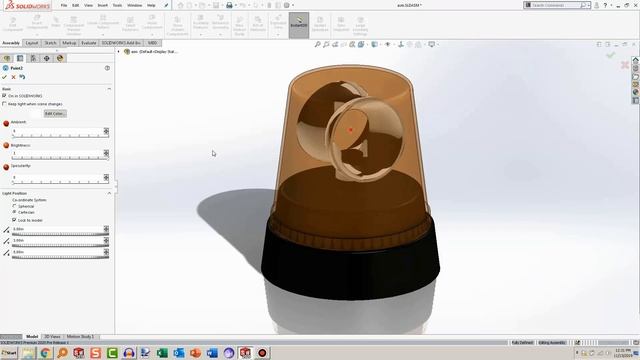Click the Brightness slider track

pyautogui.click(x=60, y=158)
